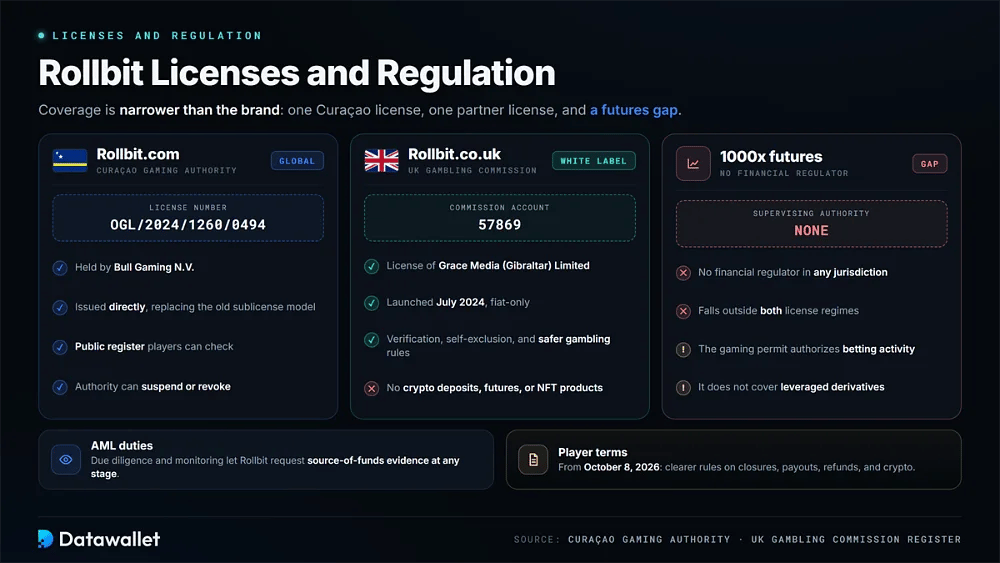Click the Datawallet wordmark
Screen dimensions: 1000x563
[110, 539]
